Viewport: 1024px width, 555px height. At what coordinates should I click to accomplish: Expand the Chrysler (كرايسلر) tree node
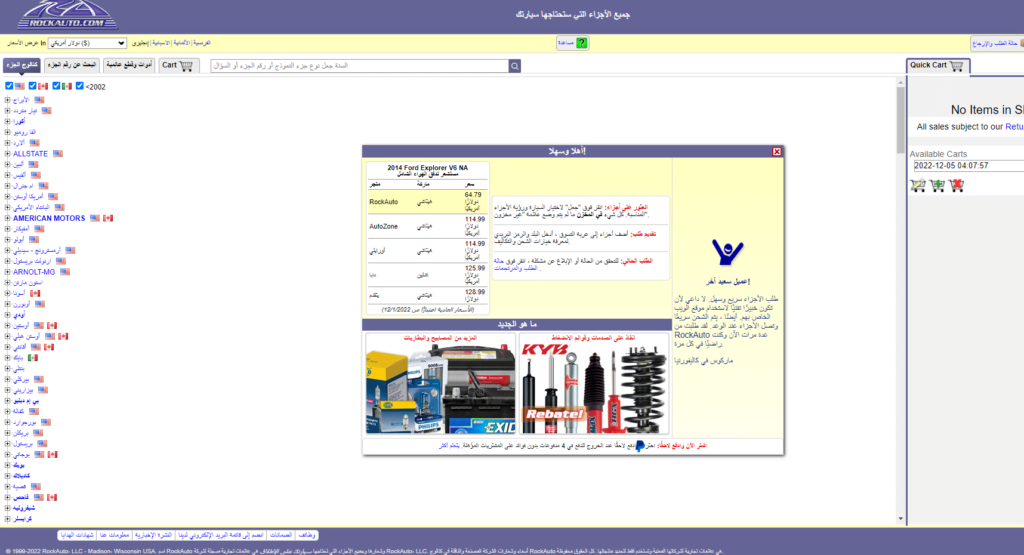click(x=8, y=519)
